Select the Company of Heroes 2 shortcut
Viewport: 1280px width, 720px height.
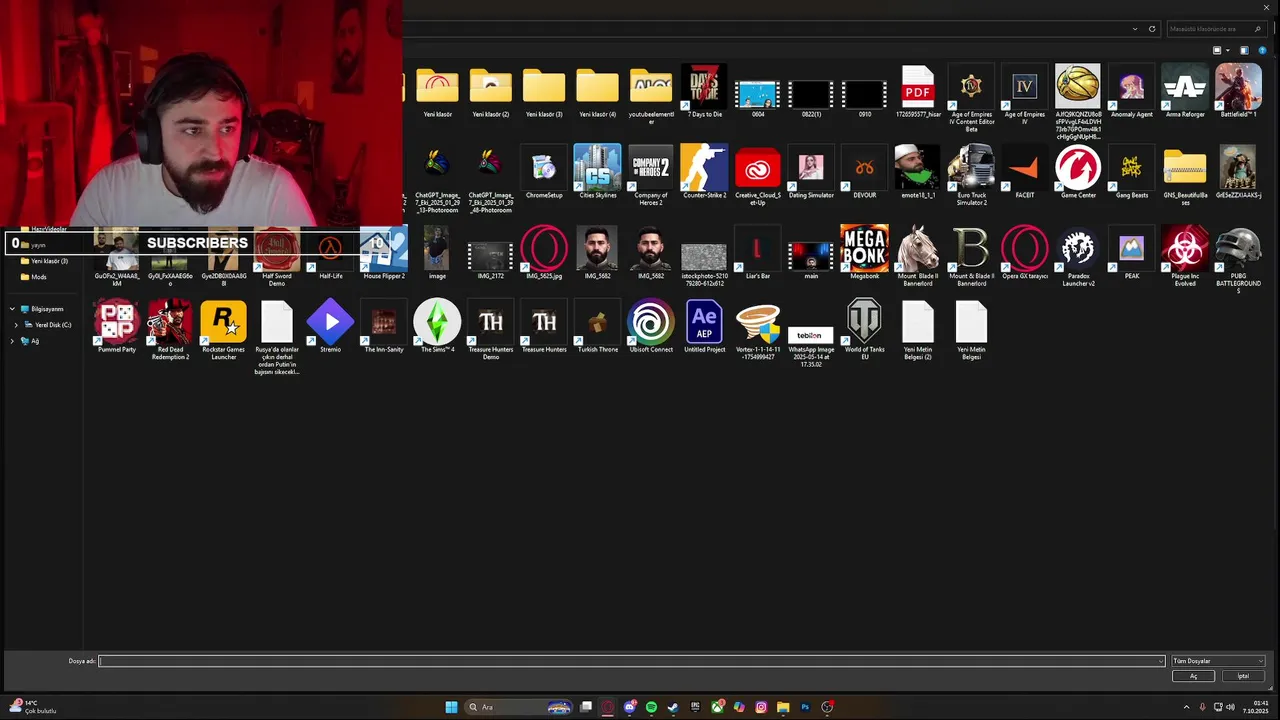(651, 175)
